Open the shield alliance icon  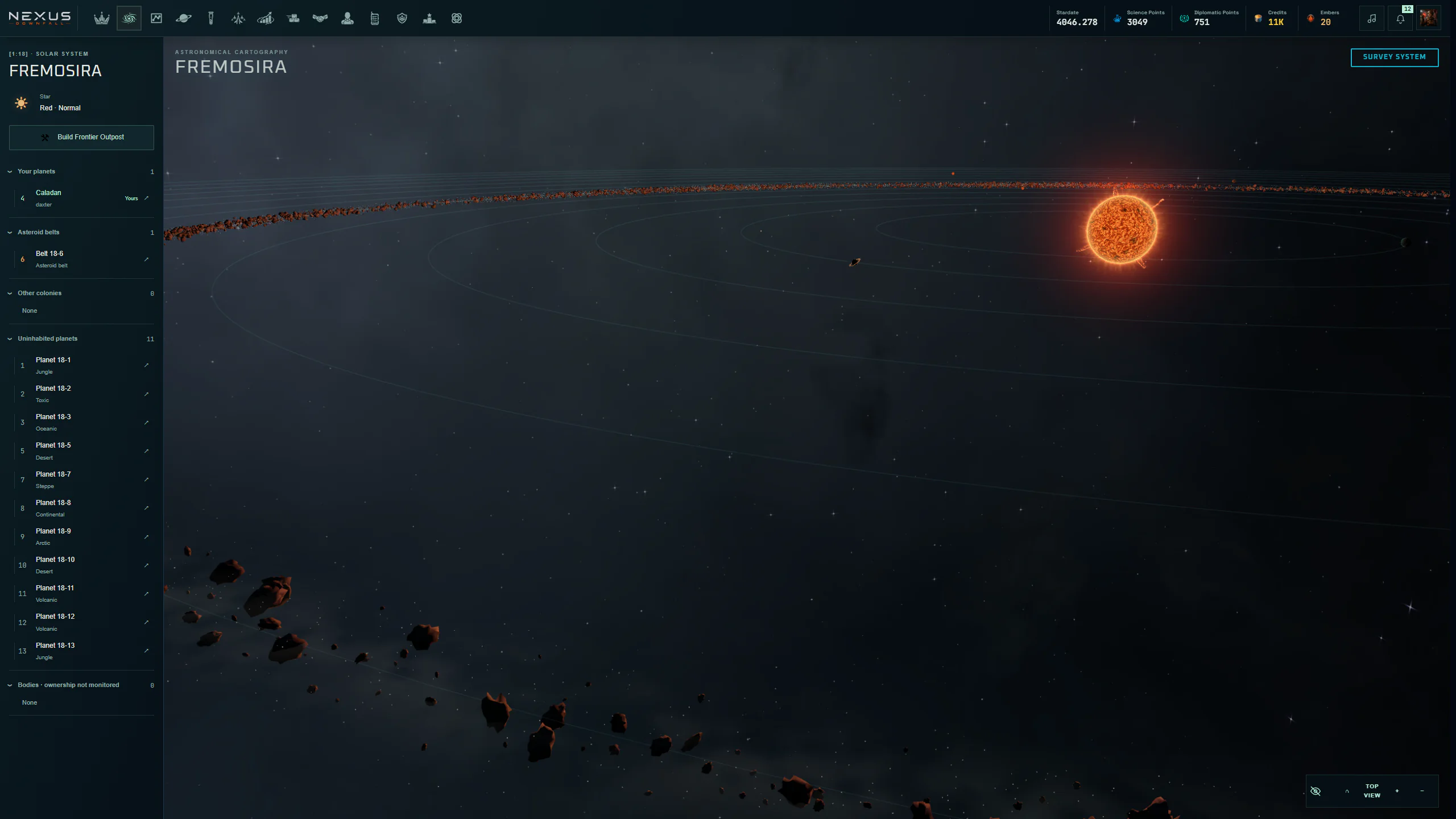click(x=402, y=19)
